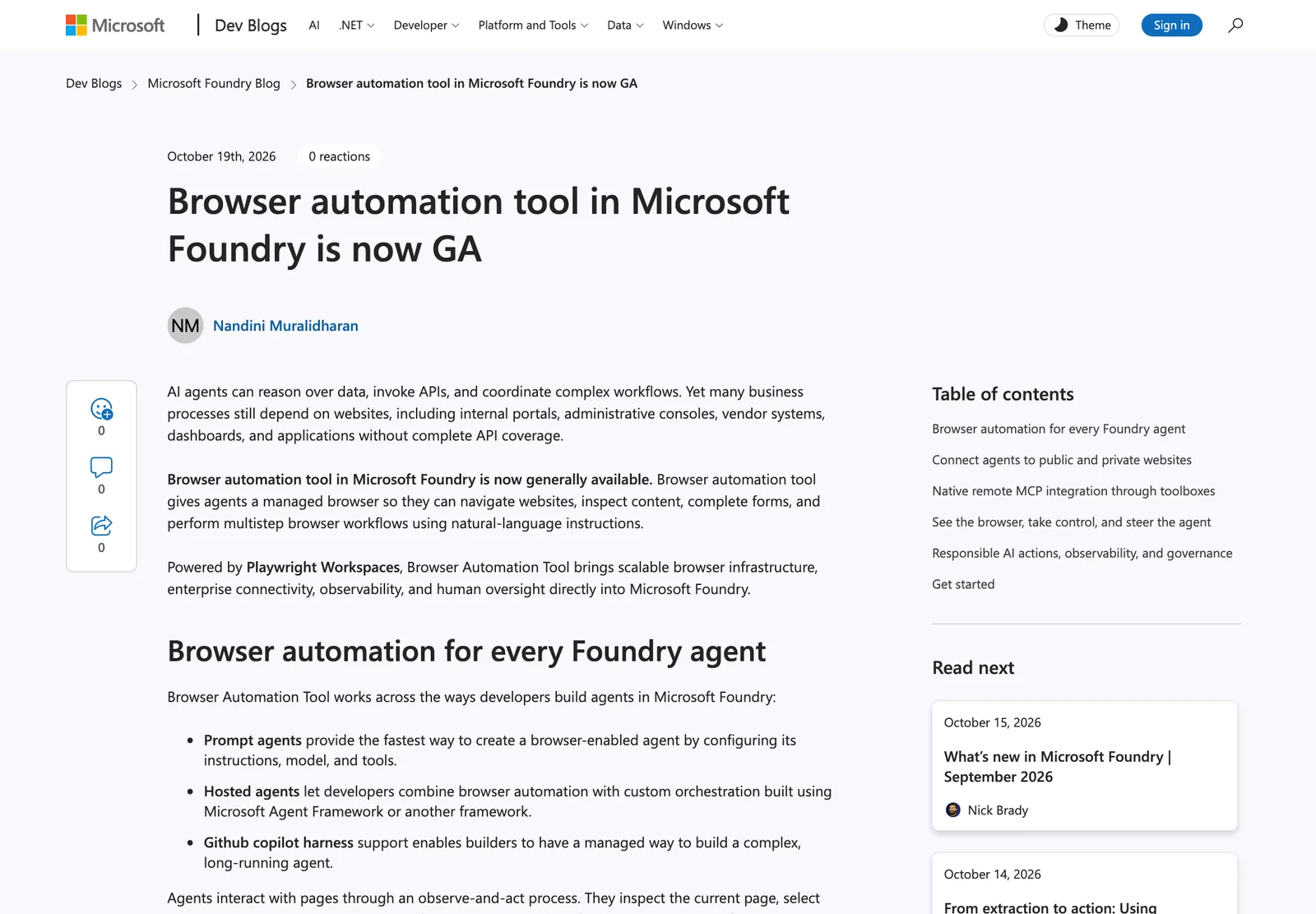Screen dimensions: 1316x914
Task: Click the add reaction smiley icon
Action: click(101, 409)
